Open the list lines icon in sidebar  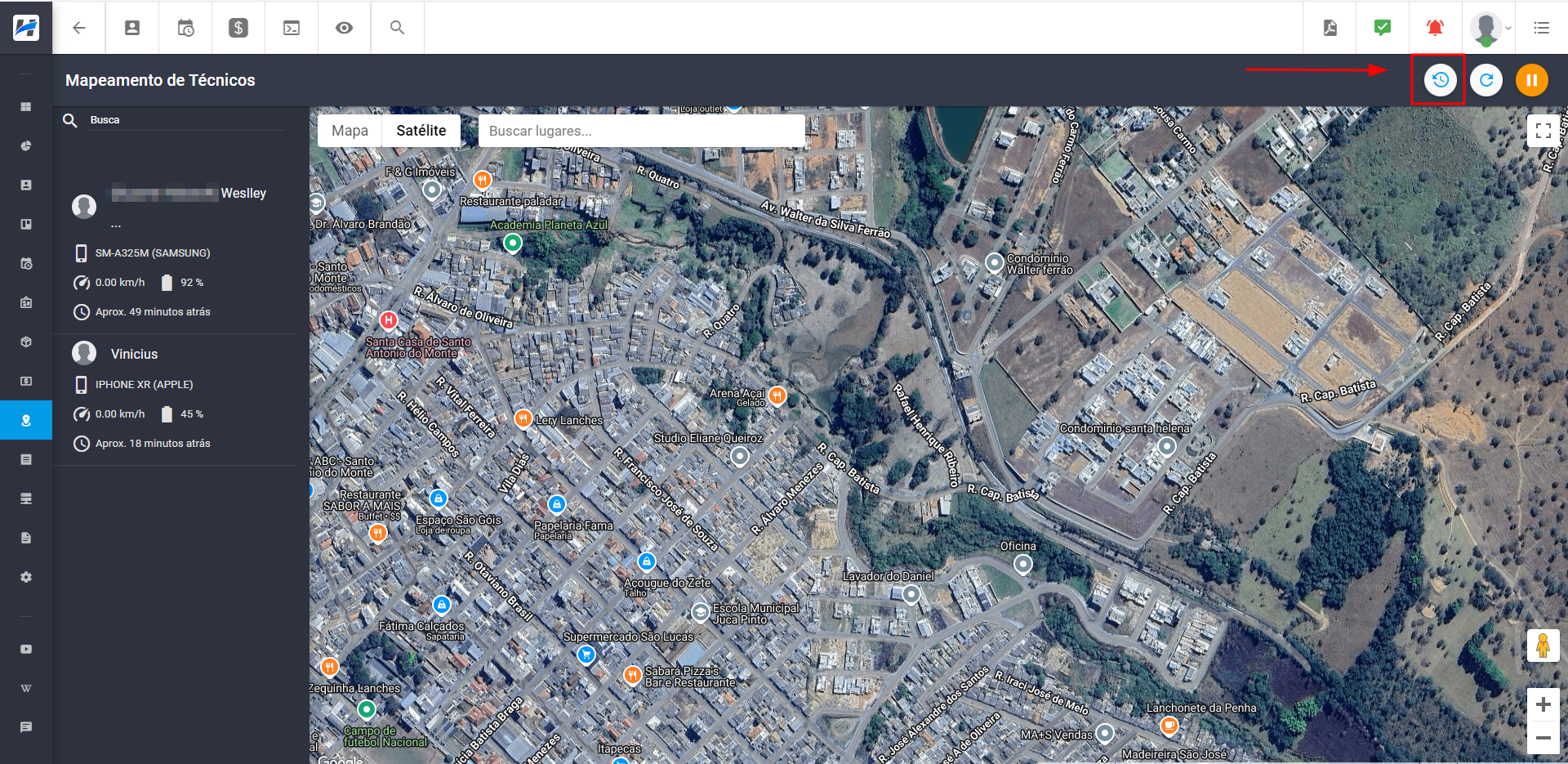26,460
